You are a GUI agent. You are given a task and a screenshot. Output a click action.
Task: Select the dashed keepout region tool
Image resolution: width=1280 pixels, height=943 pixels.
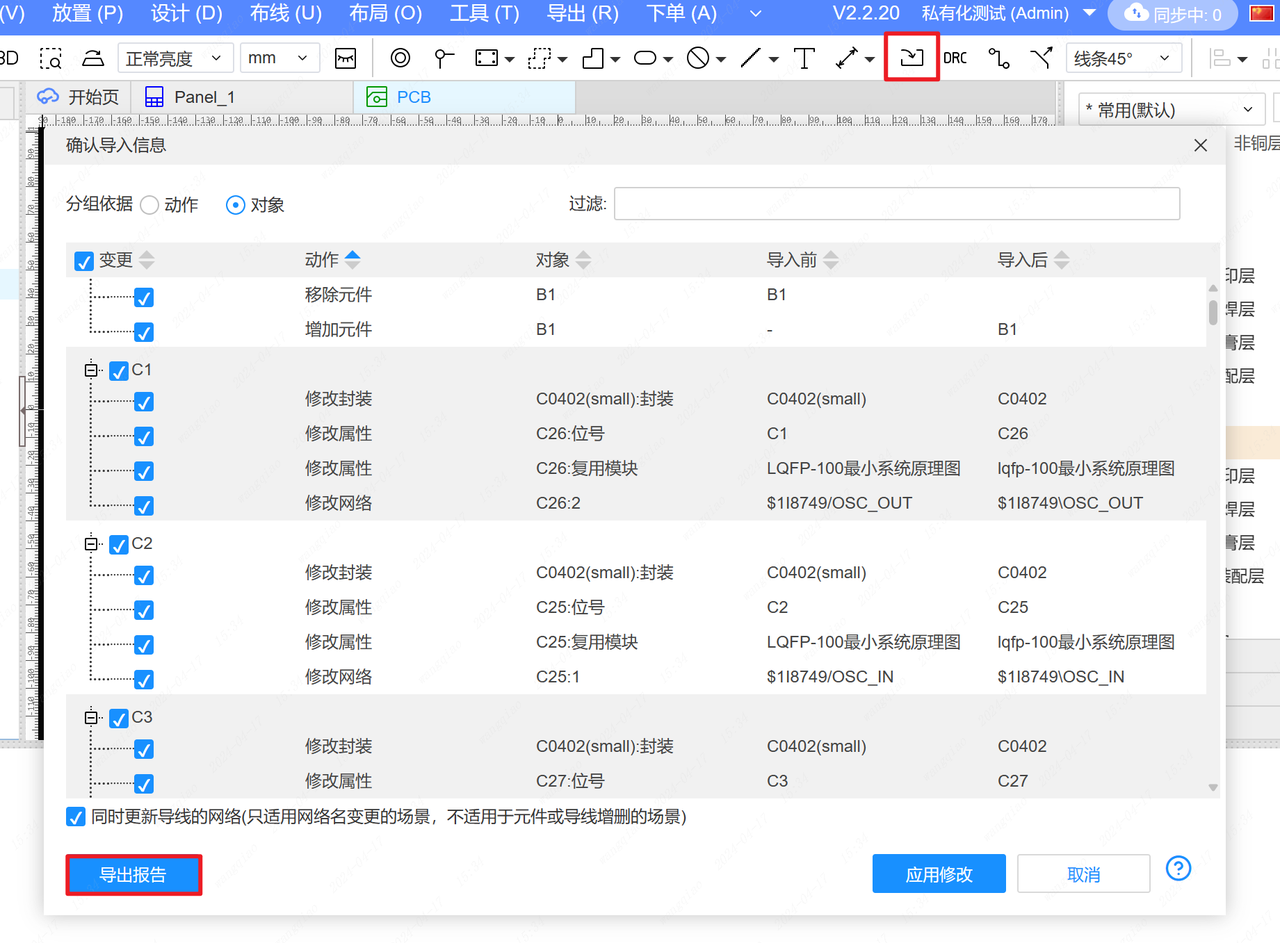point(541,58)
